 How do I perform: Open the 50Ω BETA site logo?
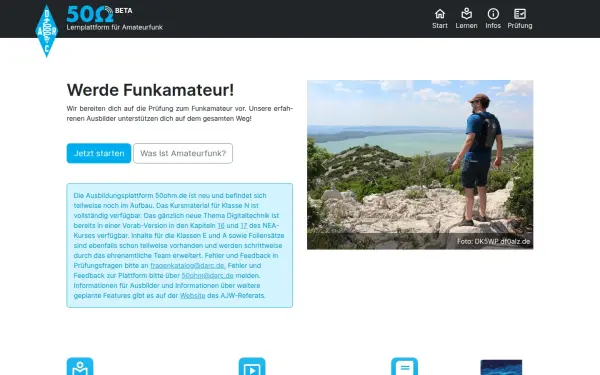coord(99,14)
